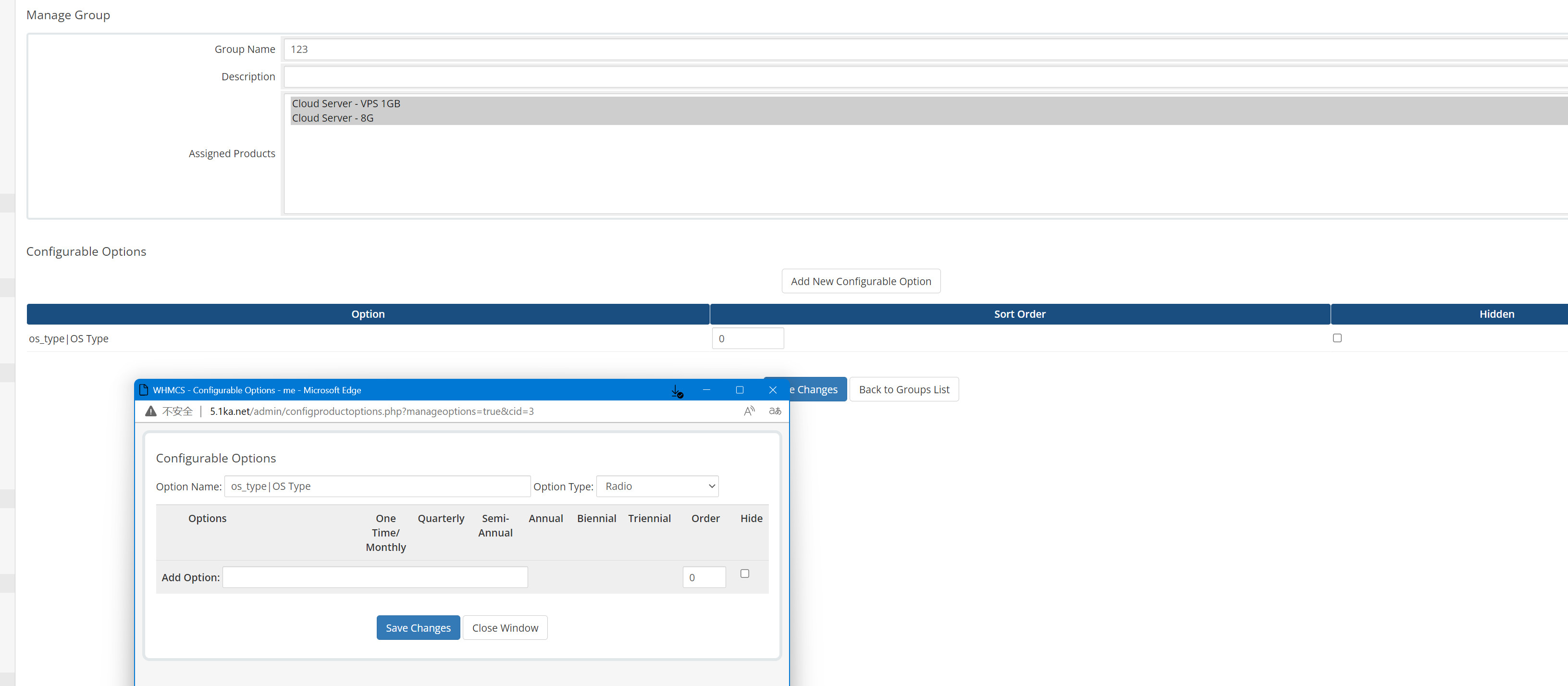This screenshot has height=686, width=1568.
Task: Select Cloud Server - 8G product
Action: [x=929, y=118]
